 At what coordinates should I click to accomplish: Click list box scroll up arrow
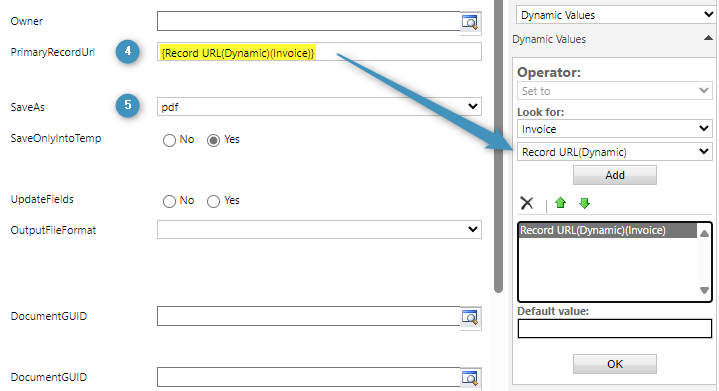tap(704, 233)
